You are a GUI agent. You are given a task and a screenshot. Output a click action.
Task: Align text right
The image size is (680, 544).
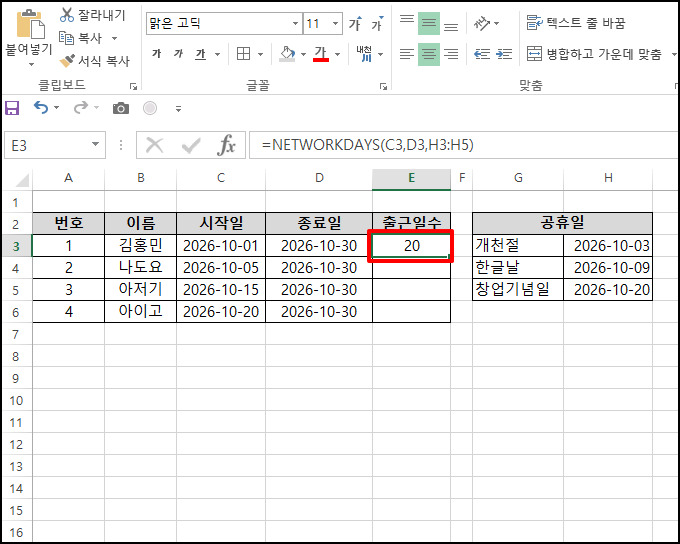point(451,54)
